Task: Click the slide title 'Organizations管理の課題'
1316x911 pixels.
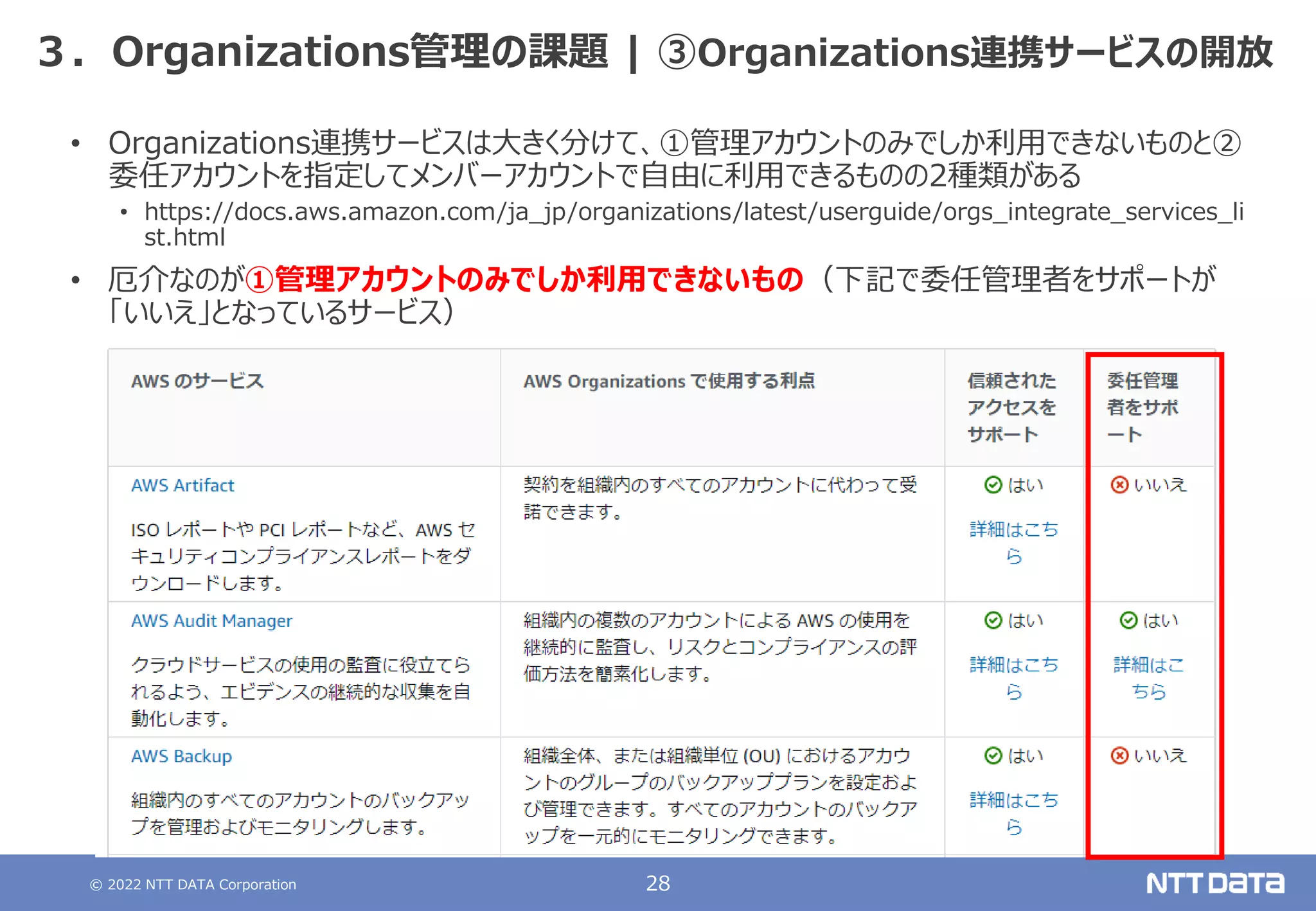Action: pyautogui.click(x=360, y=51)
